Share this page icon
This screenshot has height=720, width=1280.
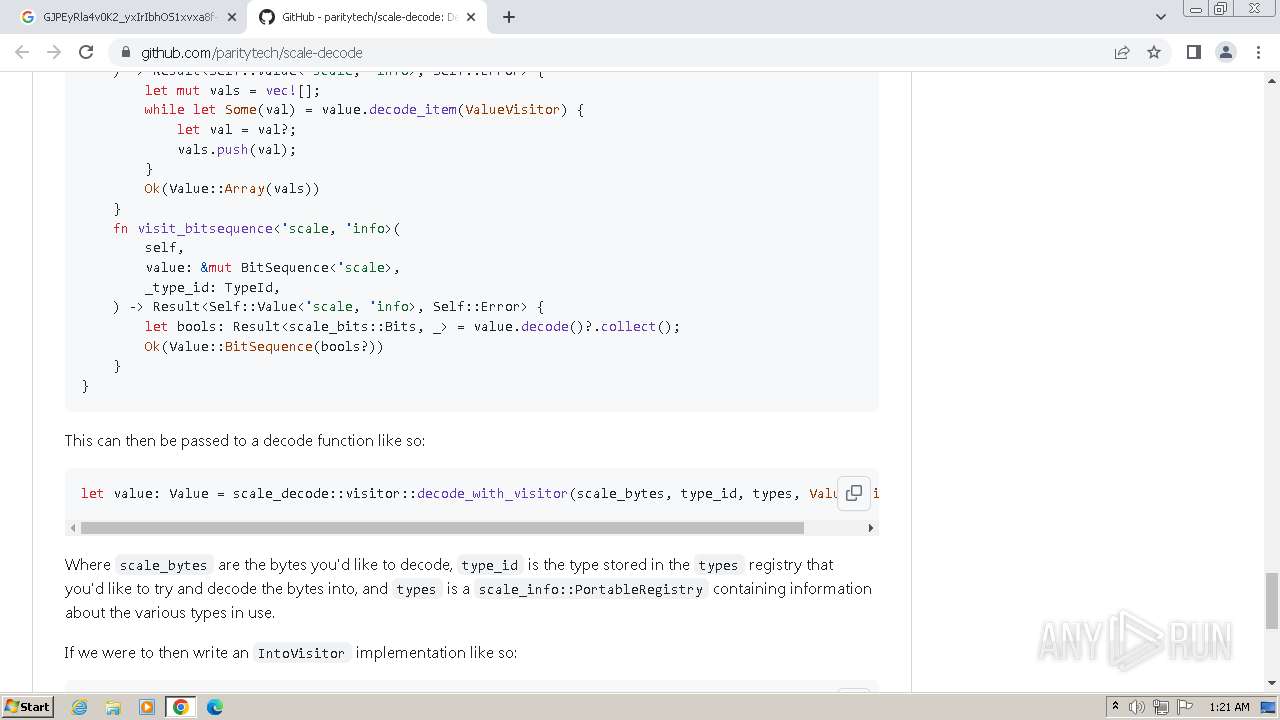click(x=1122, y=52)
